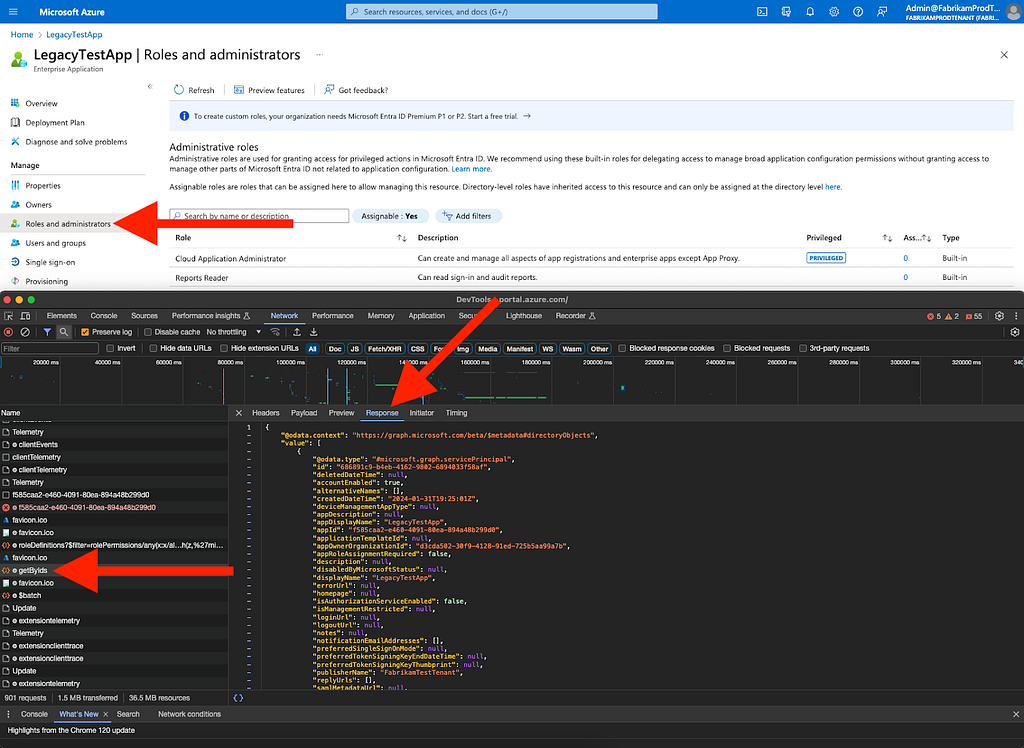
Task: Open the Application tab in DevTools
Action: click(x=426, y=316)
